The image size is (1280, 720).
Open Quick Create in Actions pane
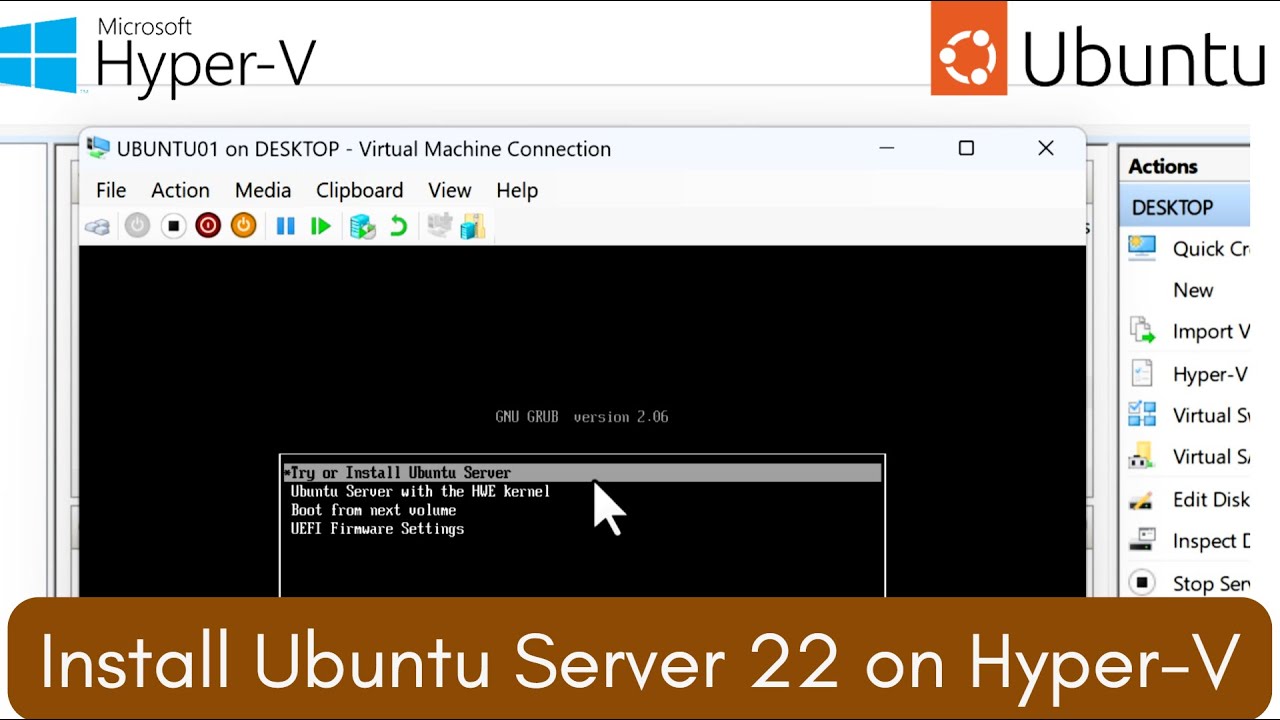(1211, 249)
